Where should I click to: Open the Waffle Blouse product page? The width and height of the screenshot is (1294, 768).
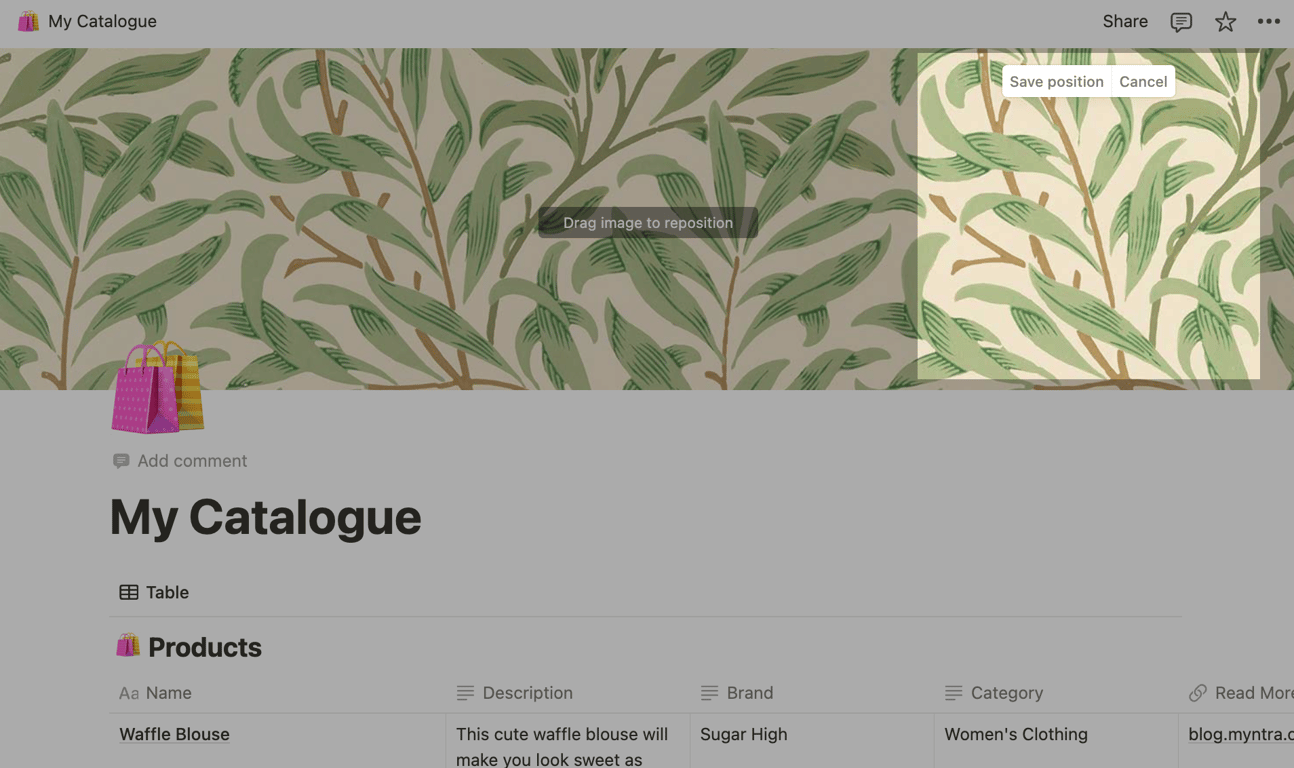tap(174, 734)
